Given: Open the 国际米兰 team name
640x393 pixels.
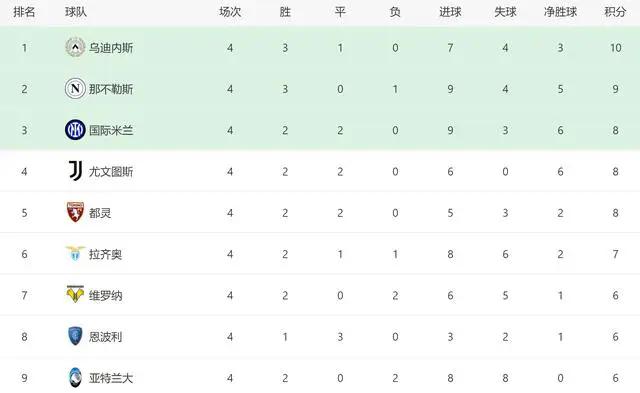Looking at the screenshot, I should point(111,130).
